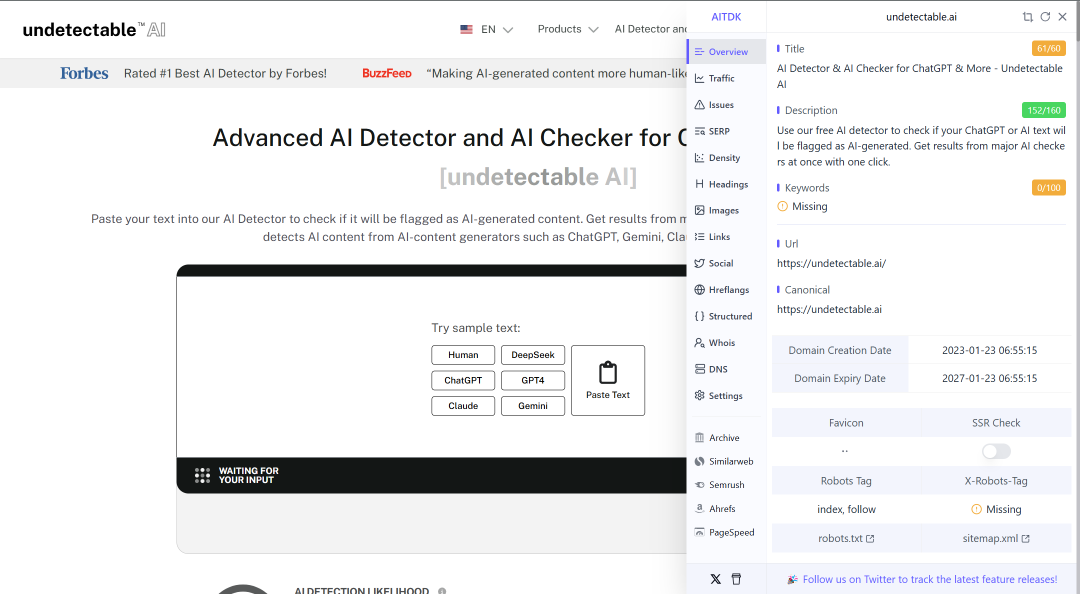Click the Keywords Missing warning
The image size is (1080, 594).
(x=802, y=206)
